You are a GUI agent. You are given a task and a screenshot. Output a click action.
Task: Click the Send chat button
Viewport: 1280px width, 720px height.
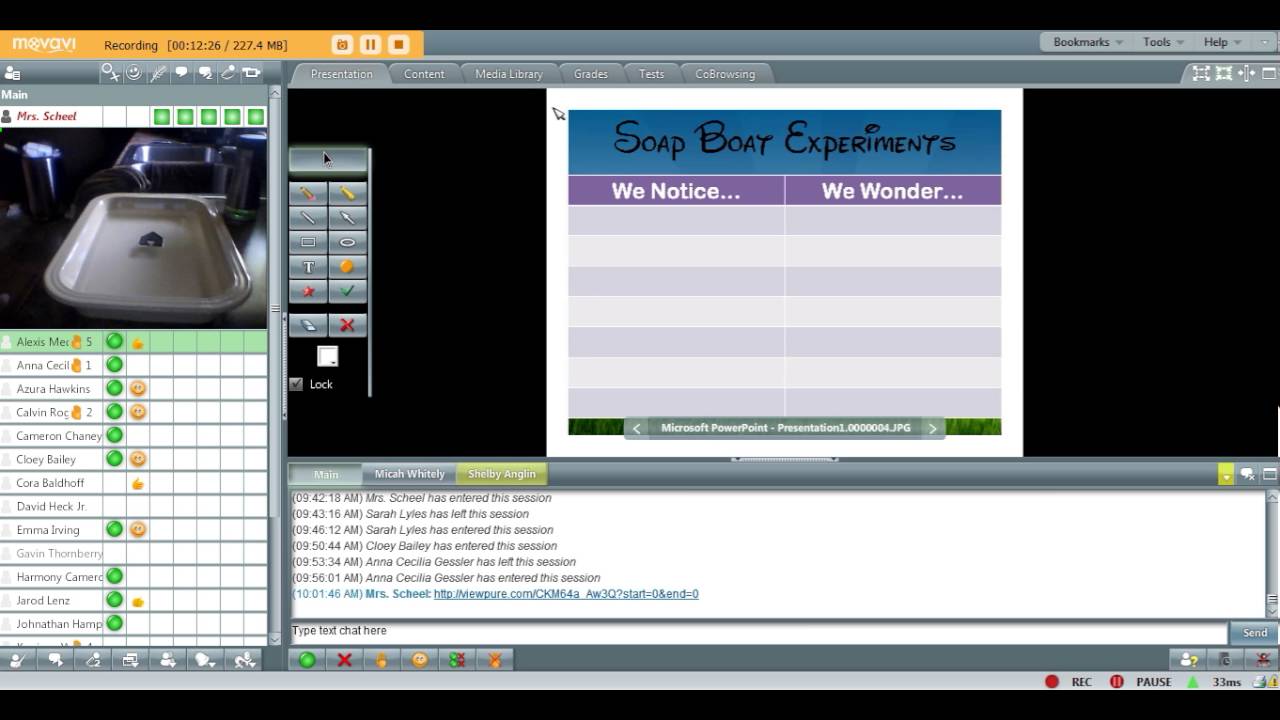[x=1255, y=632]
